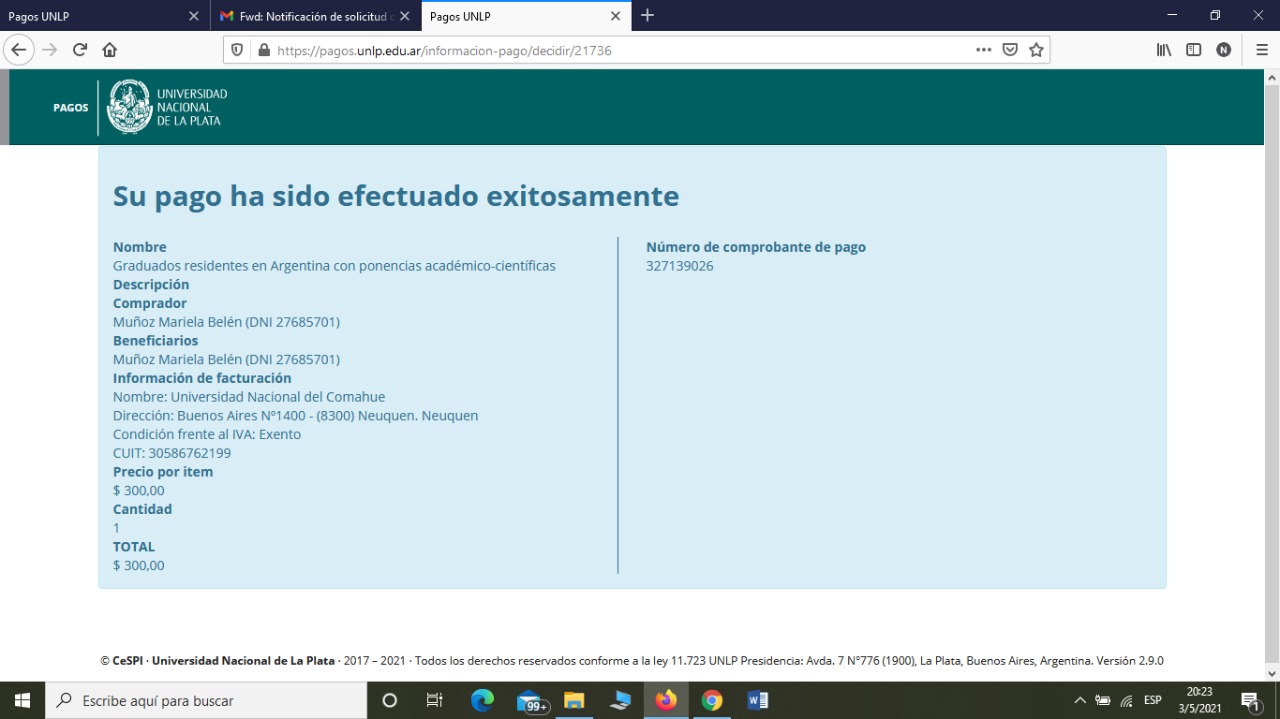1280x719 pixels.
Task: Open the Pocket save icon in address bar
Action: pyautogui.click(x=1010, y=50)
